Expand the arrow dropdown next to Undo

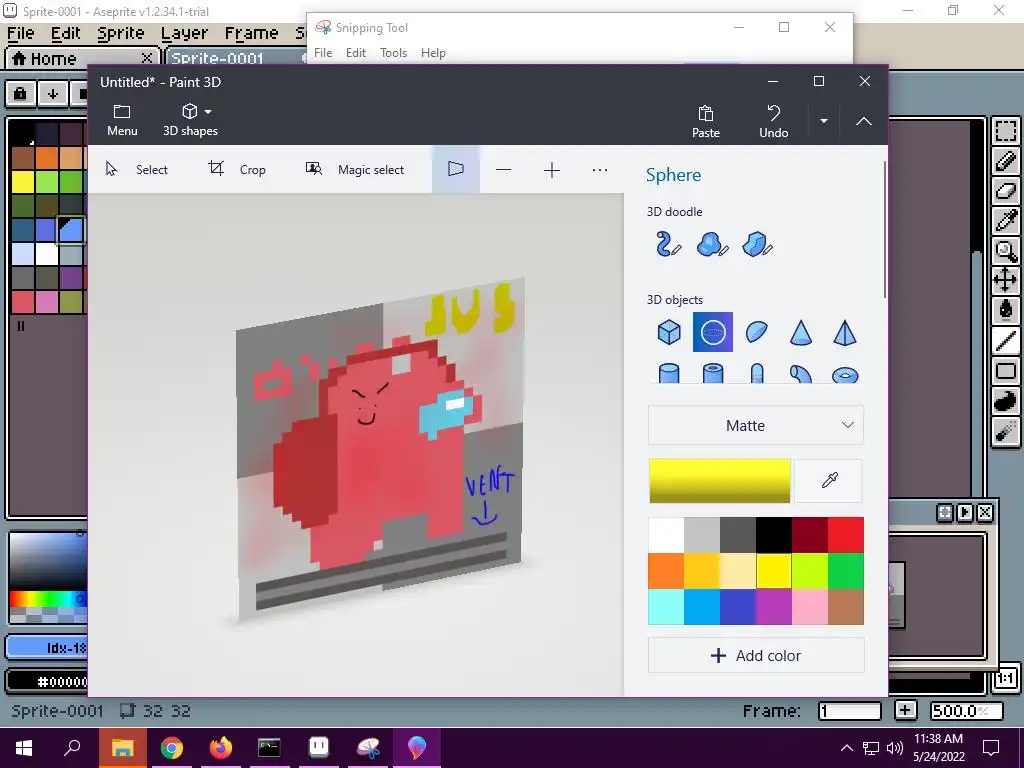tap(824, 121)
